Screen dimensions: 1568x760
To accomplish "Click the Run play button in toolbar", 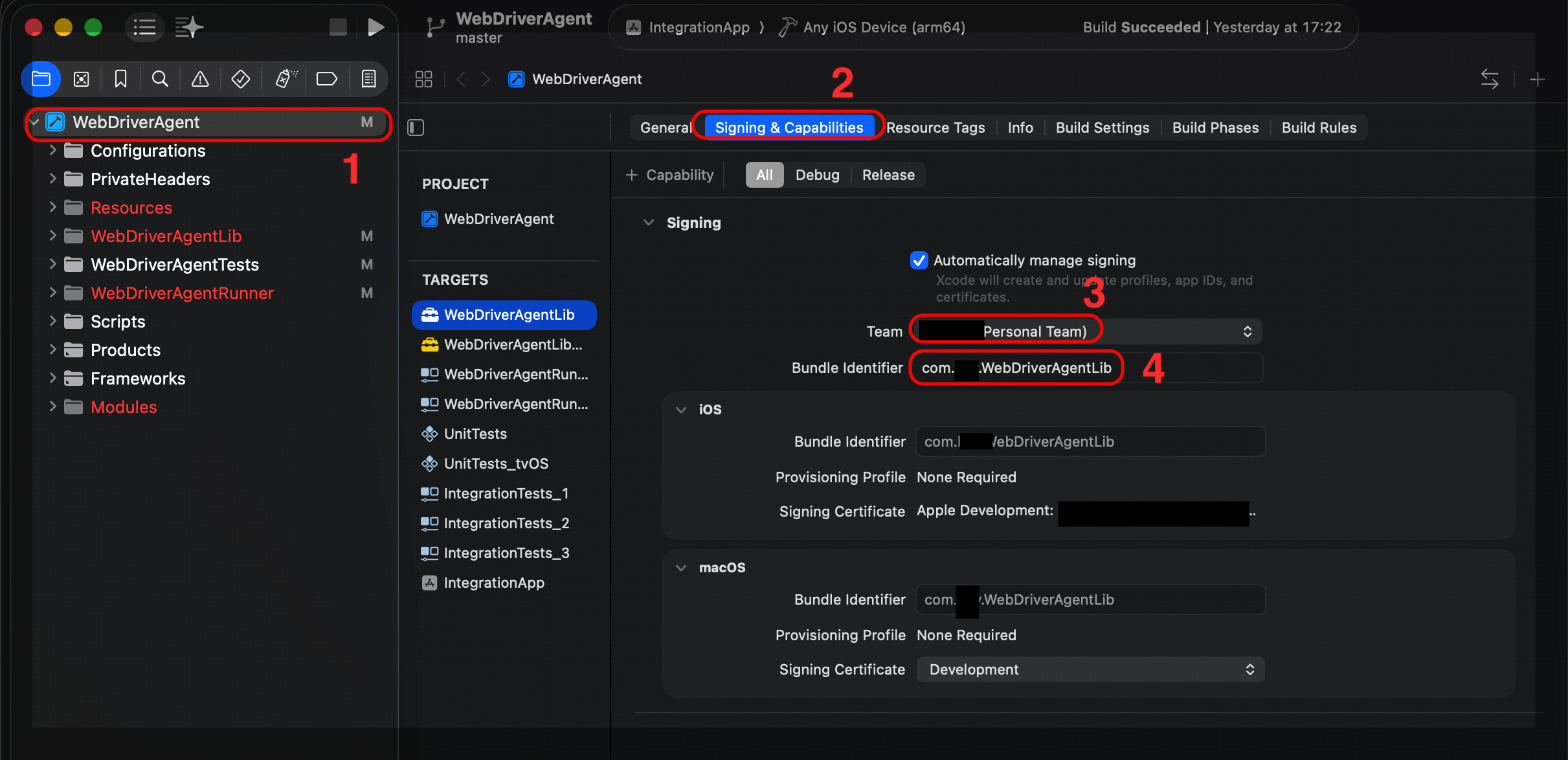I will tap(375, 27).
